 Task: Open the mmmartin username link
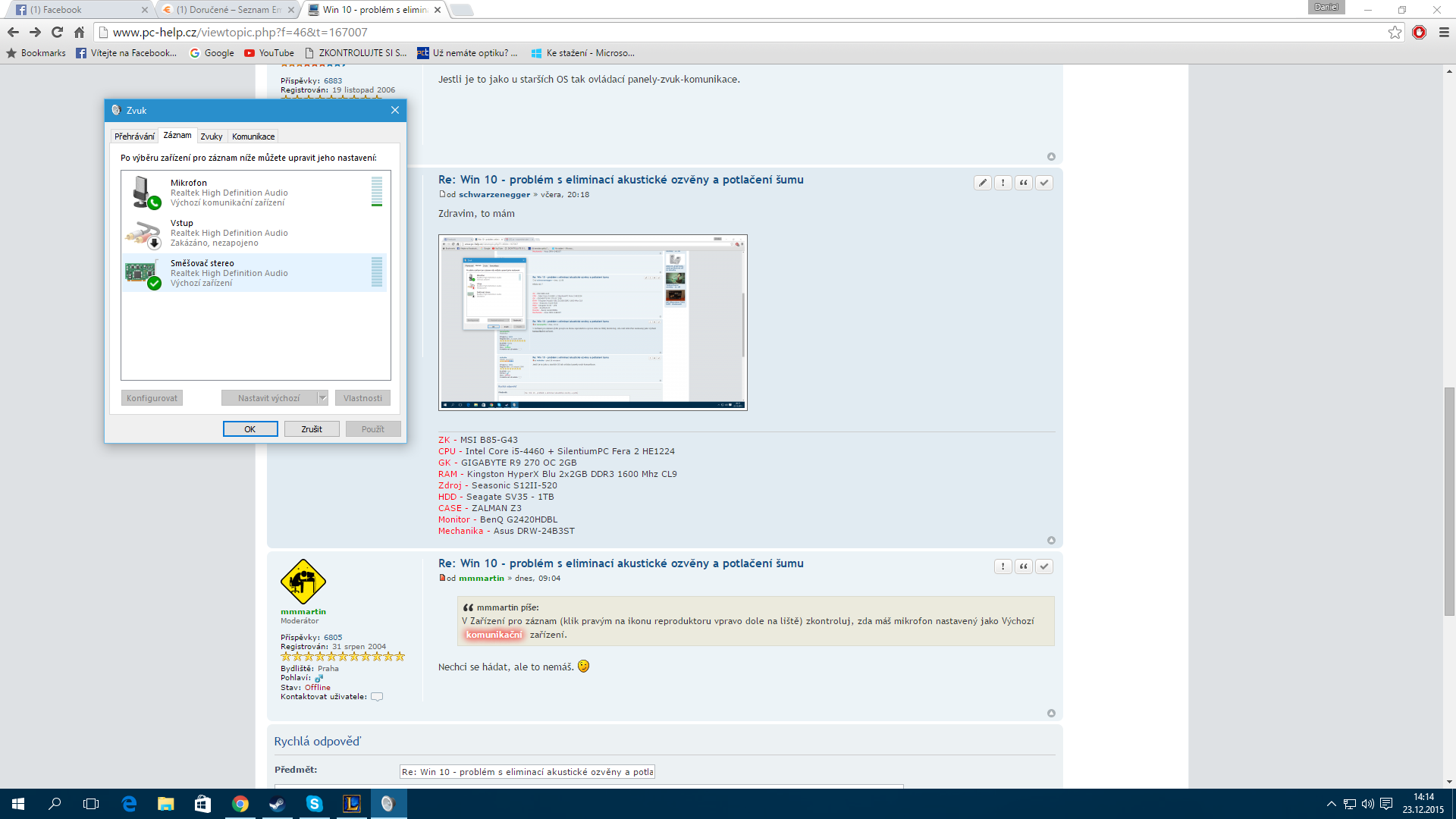[303, 611]
